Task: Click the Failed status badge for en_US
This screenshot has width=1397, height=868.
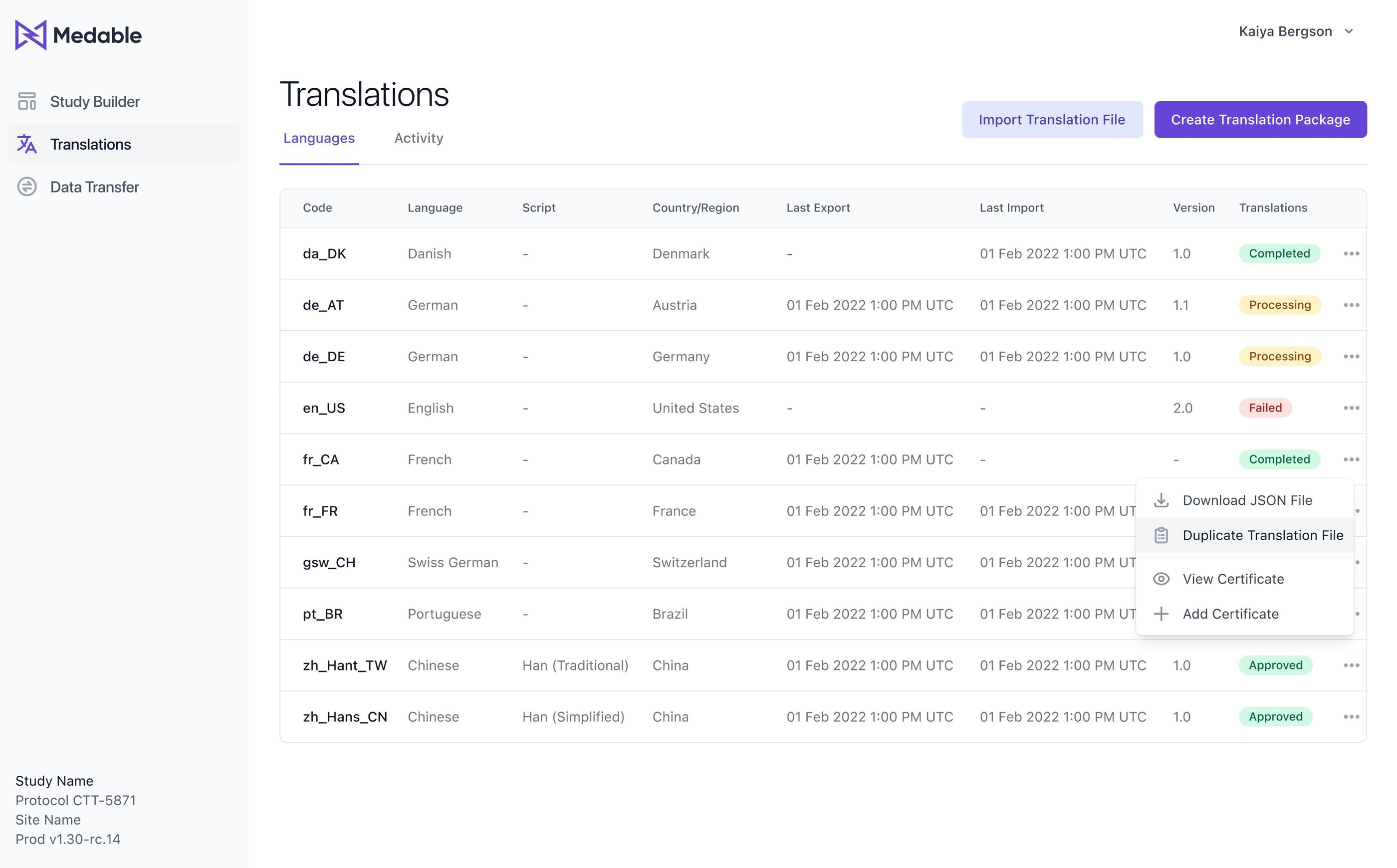Action: [x=1265, y=408]
